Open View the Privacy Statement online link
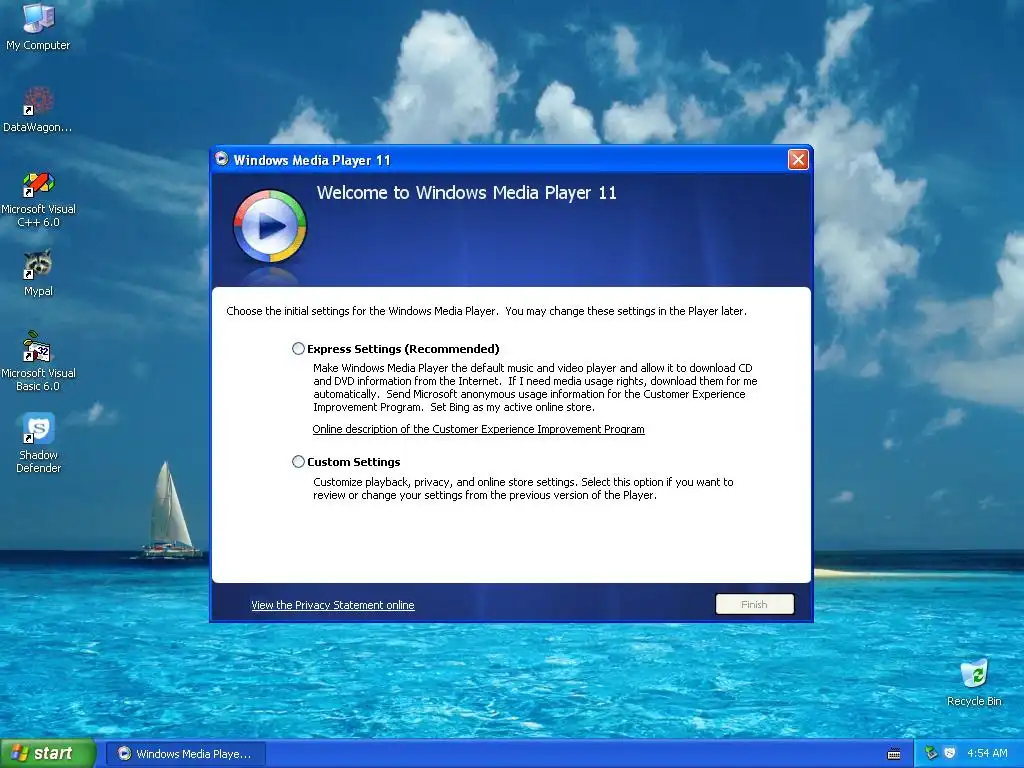The image size is (1024, 768). tap(332, 605)
